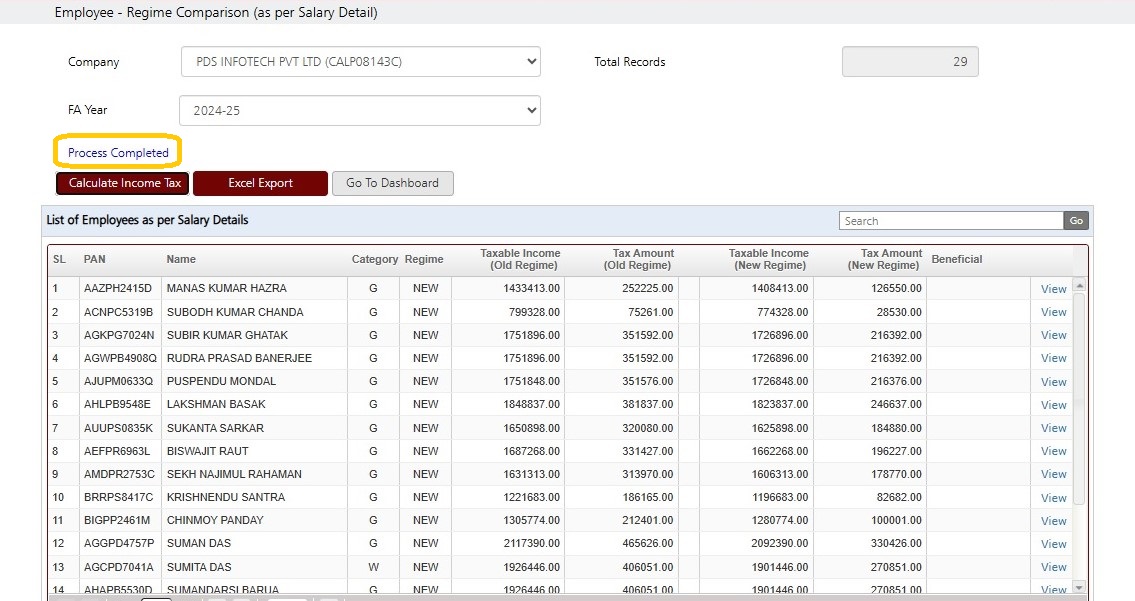The height and width of the screenshot is (601, 1135).
Task: Click the Beneficial column header
Action: click(x=957, y=259)
